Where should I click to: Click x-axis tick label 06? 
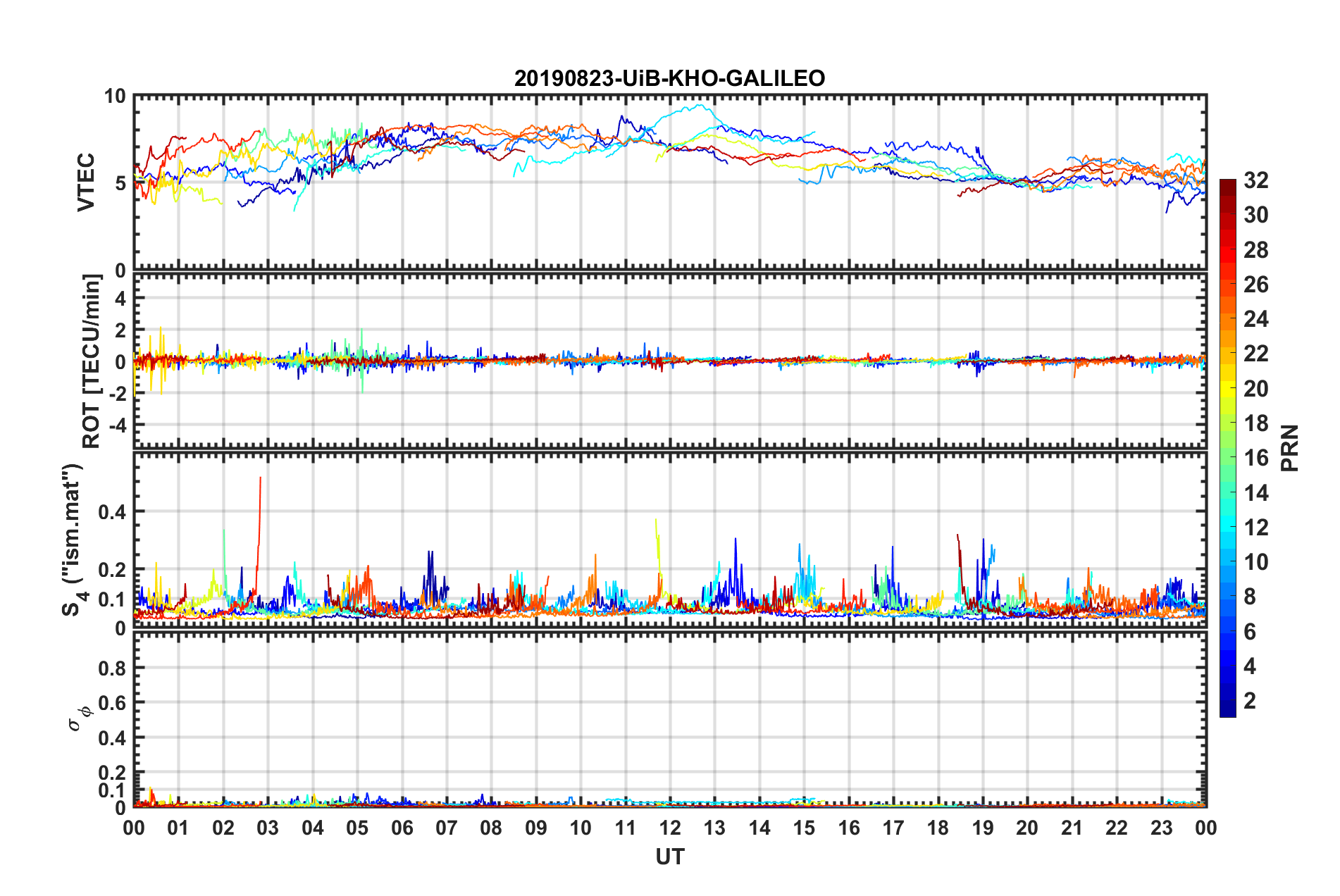click(402, 828)
